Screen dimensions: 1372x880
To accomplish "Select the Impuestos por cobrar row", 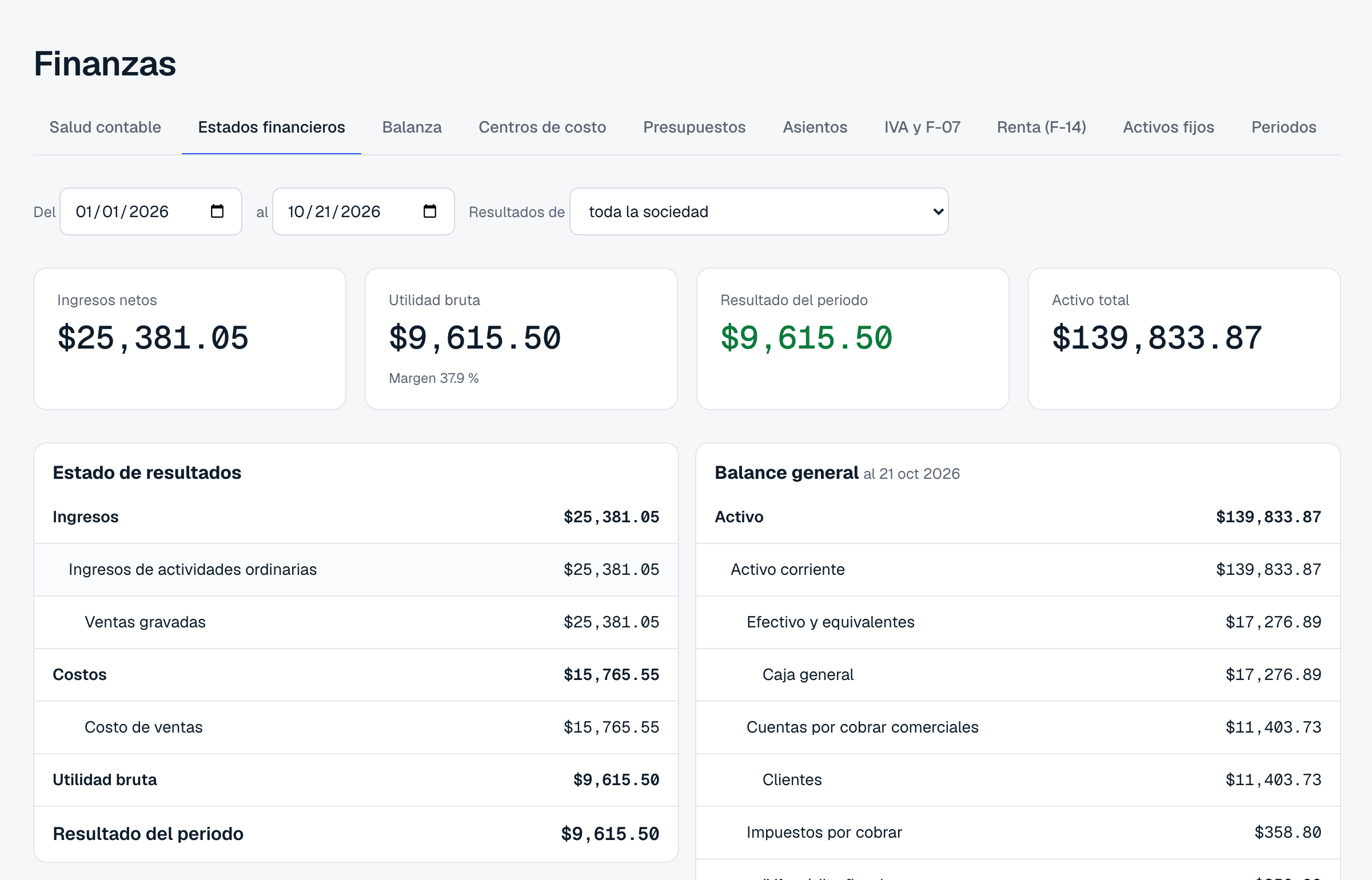I will tap(1018, 833).
